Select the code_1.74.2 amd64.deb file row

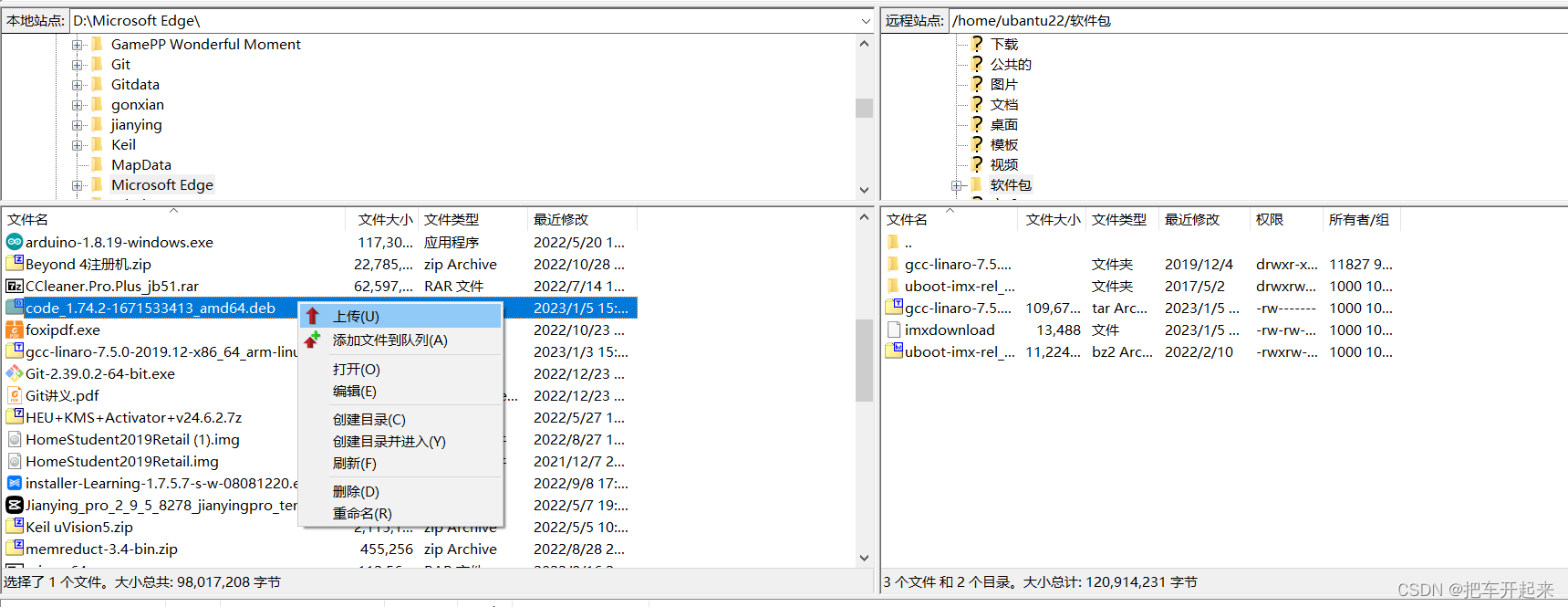[x=319, y=308]
